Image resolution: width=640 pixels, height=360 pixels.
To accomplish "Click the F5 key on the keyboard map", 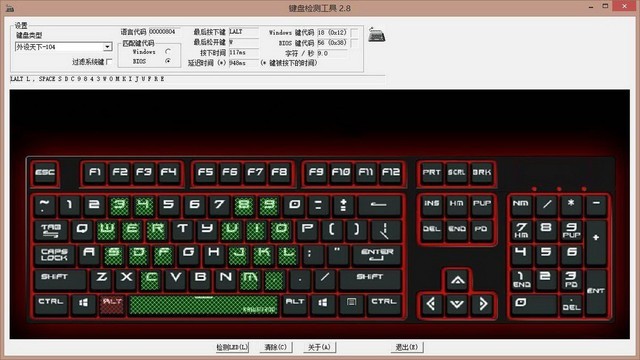I will point(205,173).
